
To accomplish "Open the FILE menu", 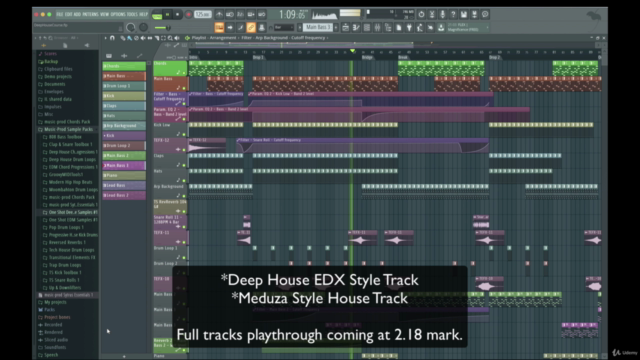I will click(60, 14).
